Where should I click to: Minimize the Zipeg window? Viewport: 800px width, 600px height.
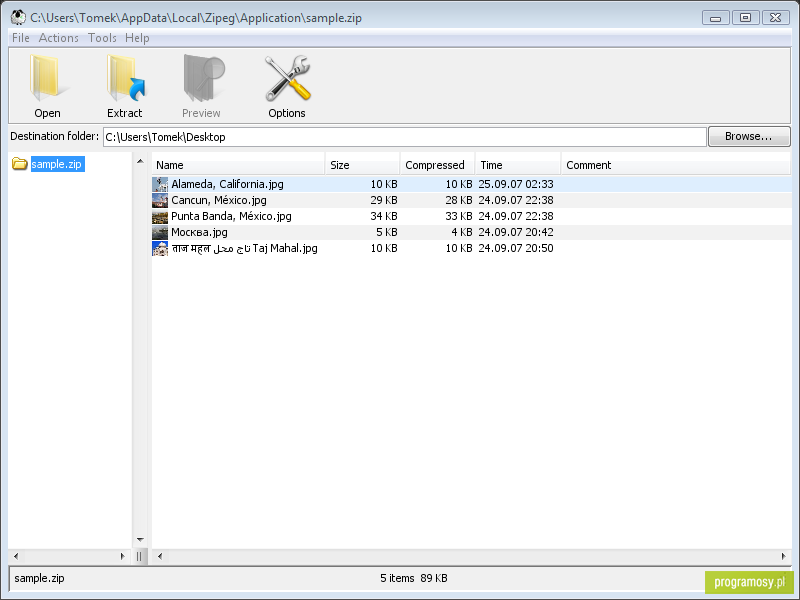pos(716,18)
